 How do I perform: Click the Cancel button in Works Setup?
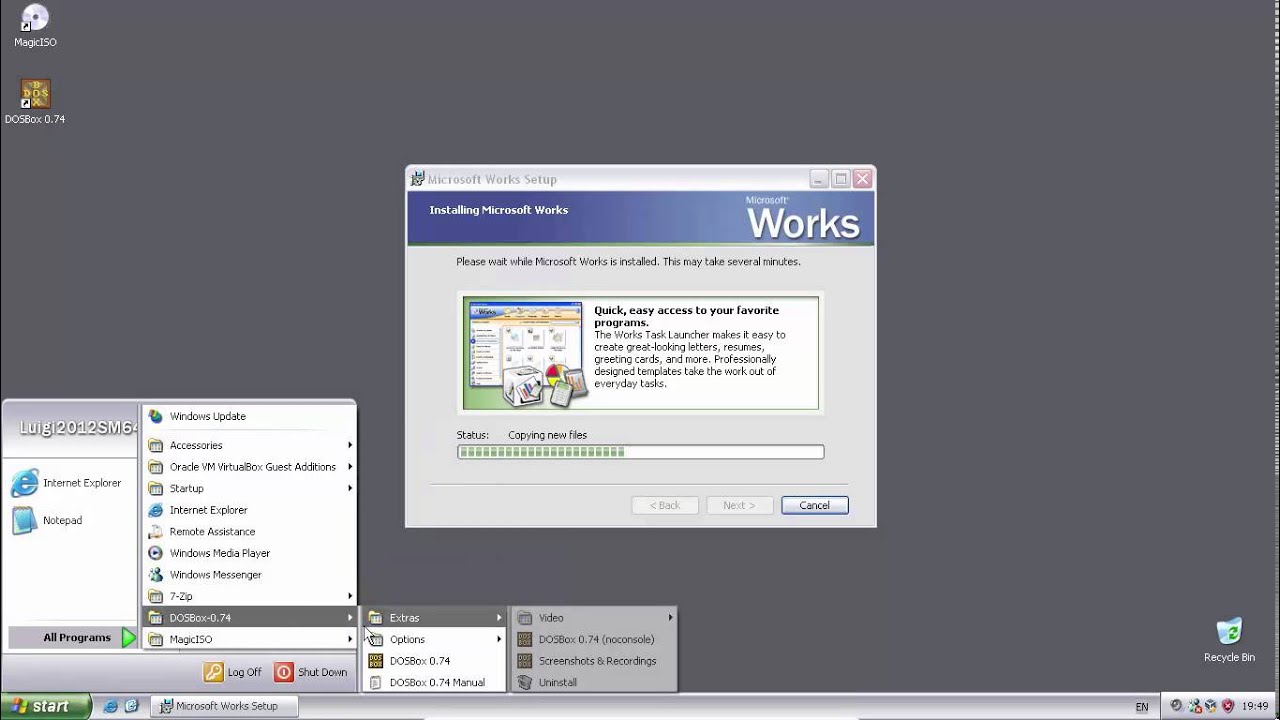point(815,505)
